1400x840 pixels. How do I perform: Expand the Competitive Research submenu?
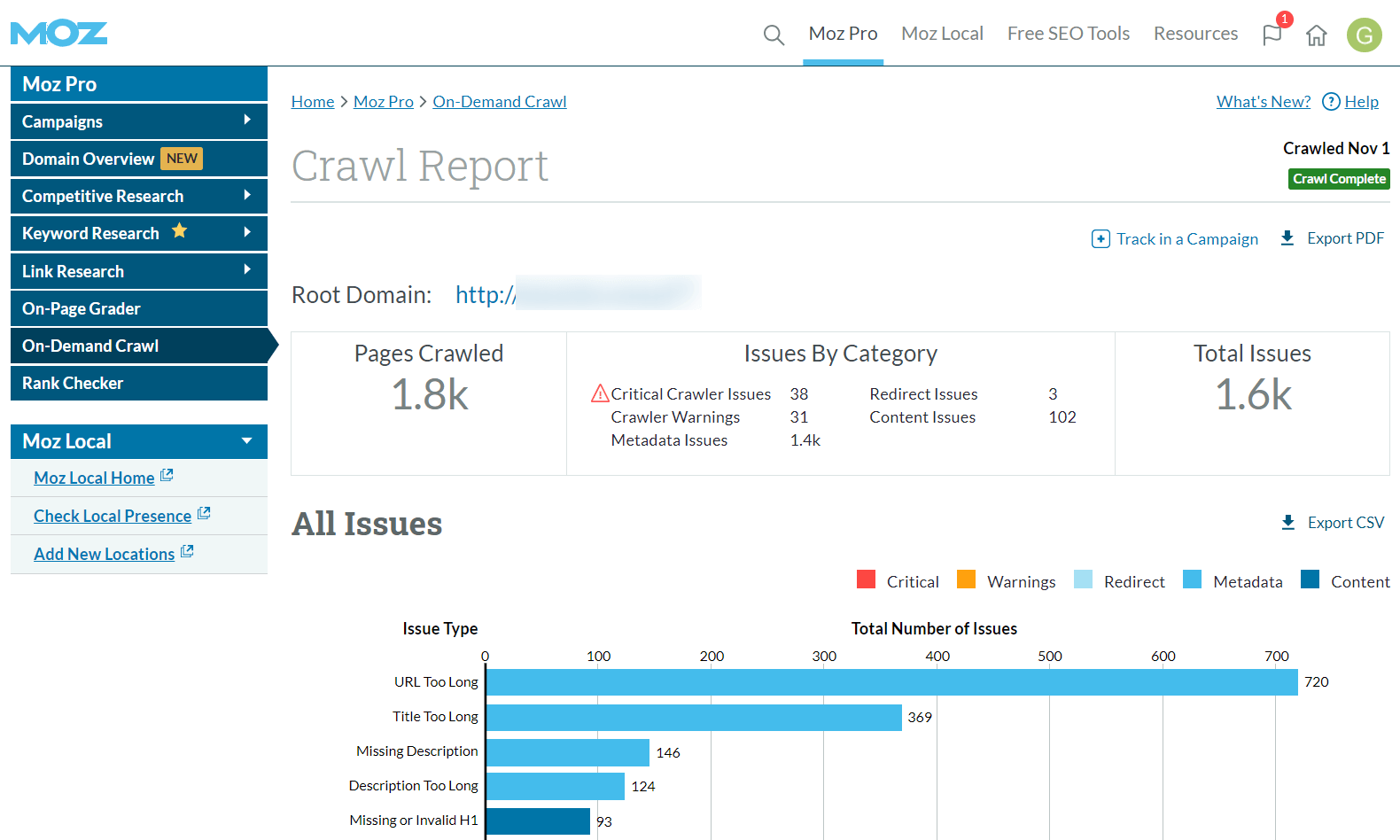(247, 196)
